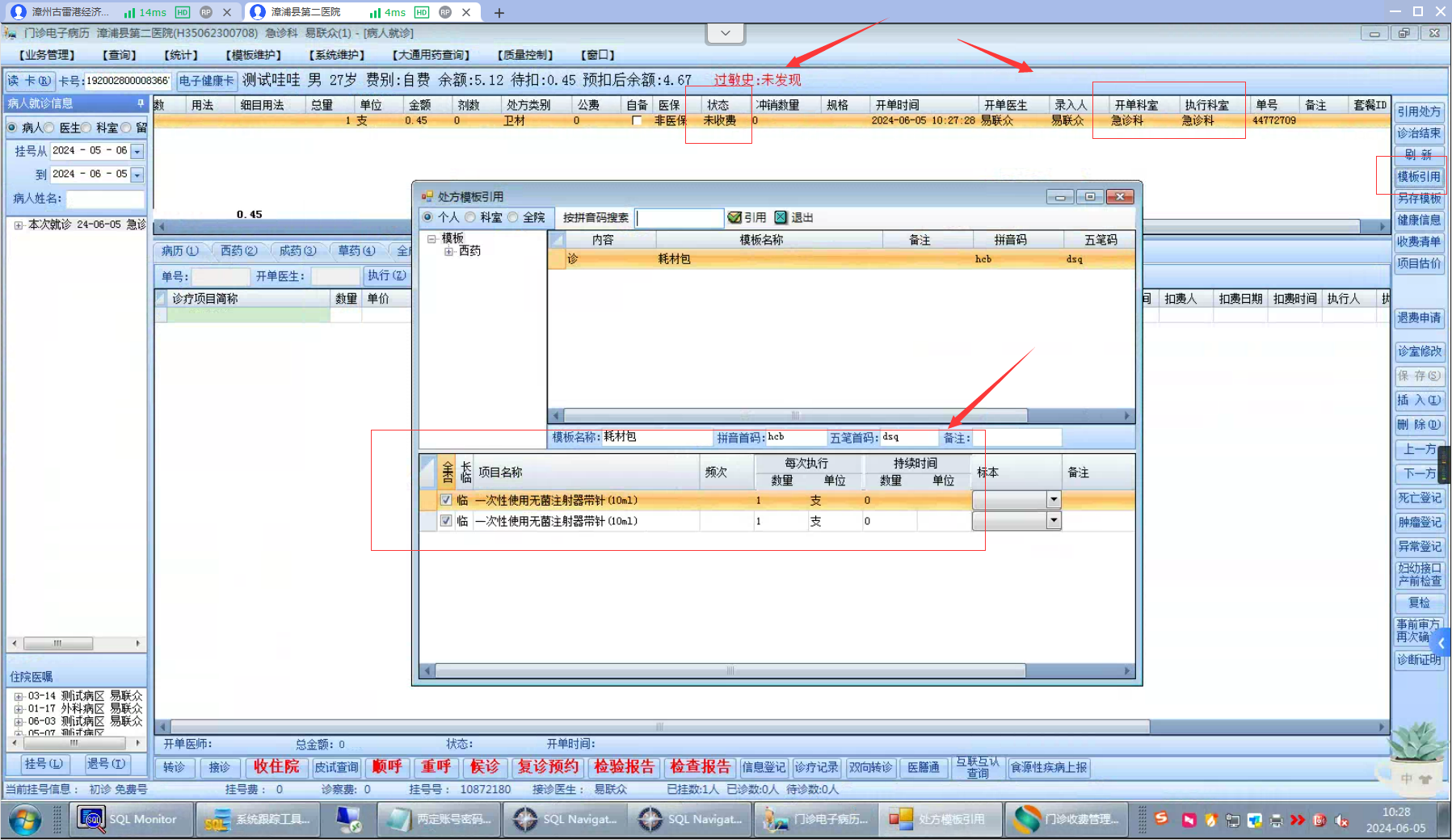Viewport: 1452px width, 840px height.
Task: Select the 科室 radio button in the template dialog
Action: coord(470,217)
